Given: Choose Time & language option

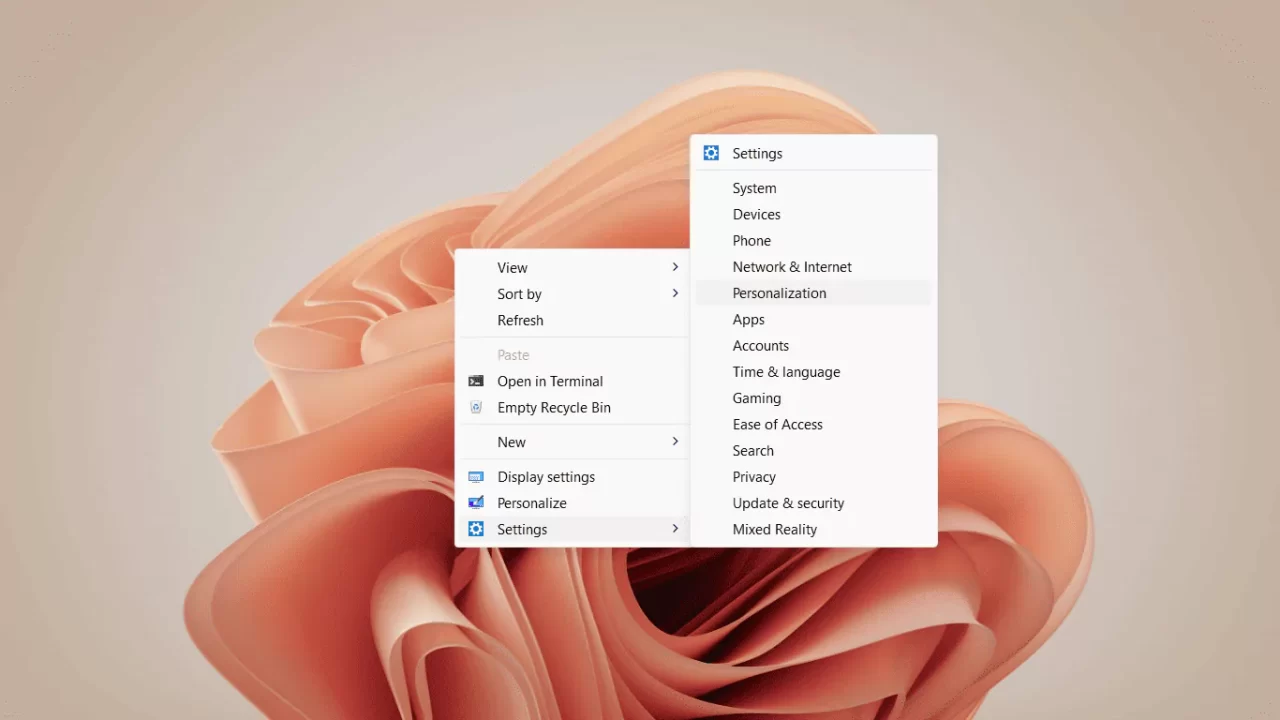Looking at the screenshot, I should [x=786, y=372].
